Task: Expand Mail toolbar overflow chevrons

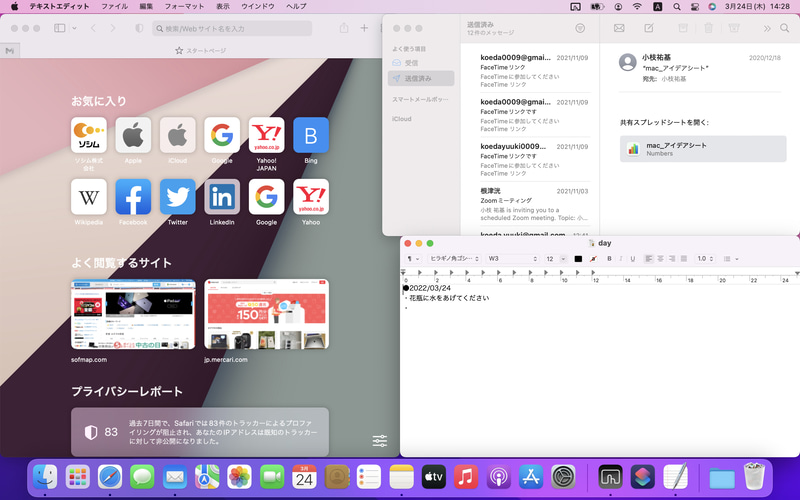Action: tap(767, 29)
